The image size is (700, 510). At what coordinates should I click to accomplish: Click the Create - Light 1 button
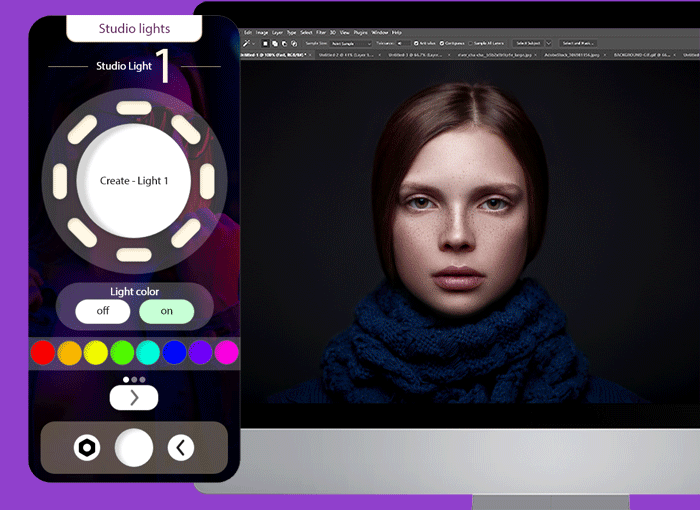coord(134,181)
